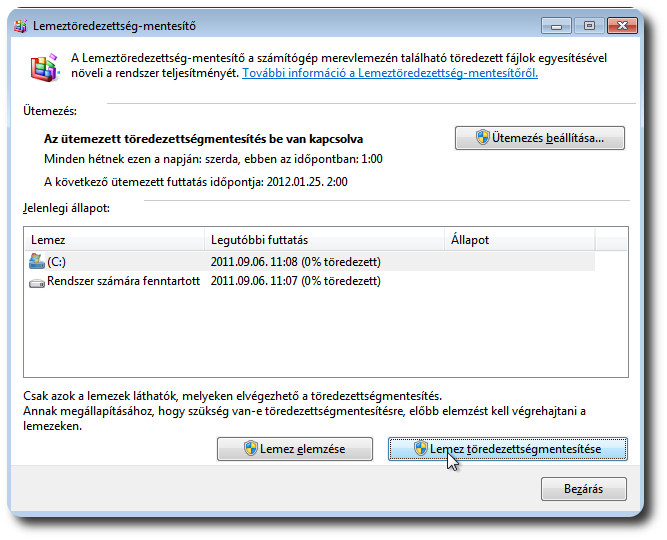Click the text Minden hétnek ezen a napján: szerda
The height and width of the screenshot is (540, 667).
tap(141, 159)
